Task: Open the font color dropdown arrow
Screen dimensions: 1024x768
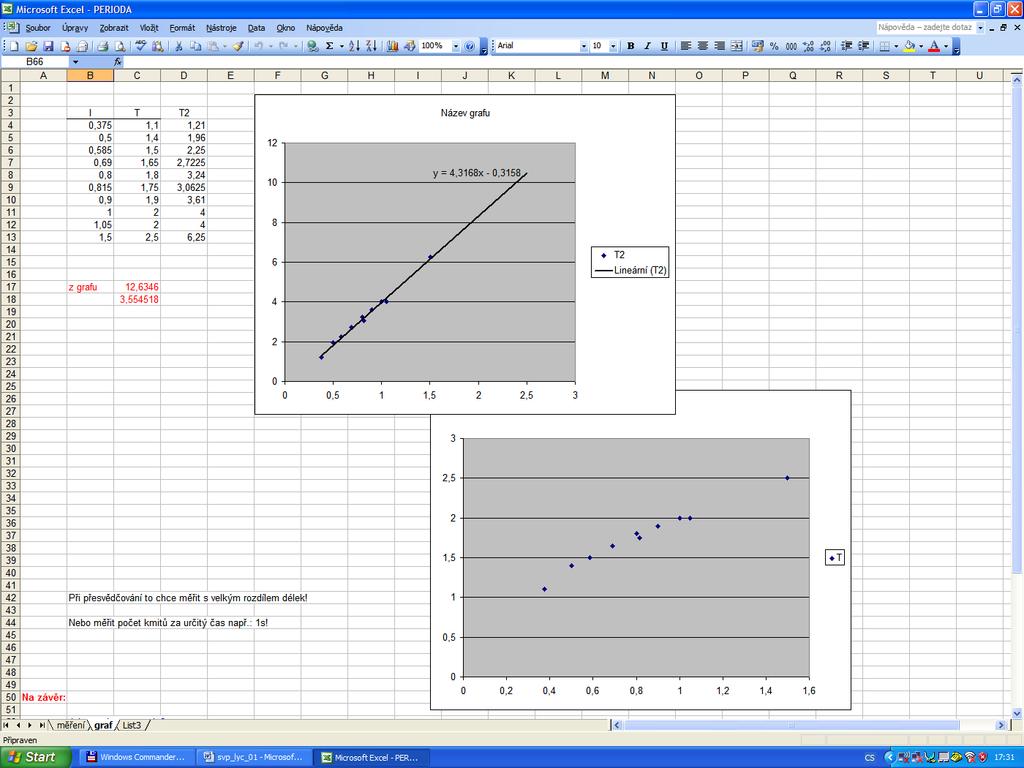Action: point(946,46)
